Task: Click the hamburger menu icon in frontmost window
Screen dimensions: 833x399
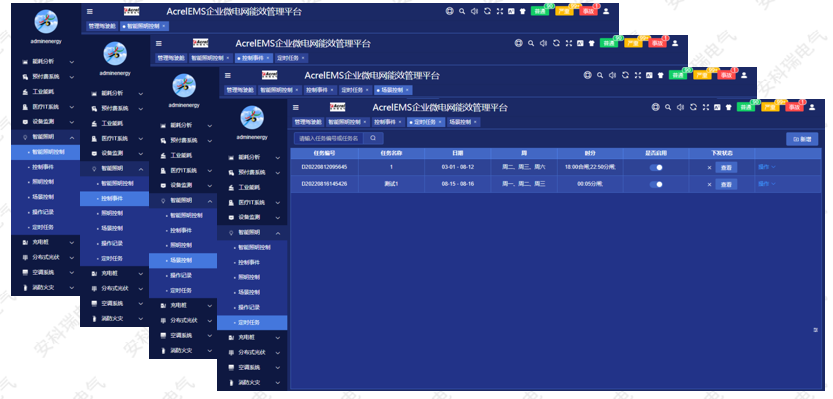Action: pyautogui.click(x=296, y=107)
